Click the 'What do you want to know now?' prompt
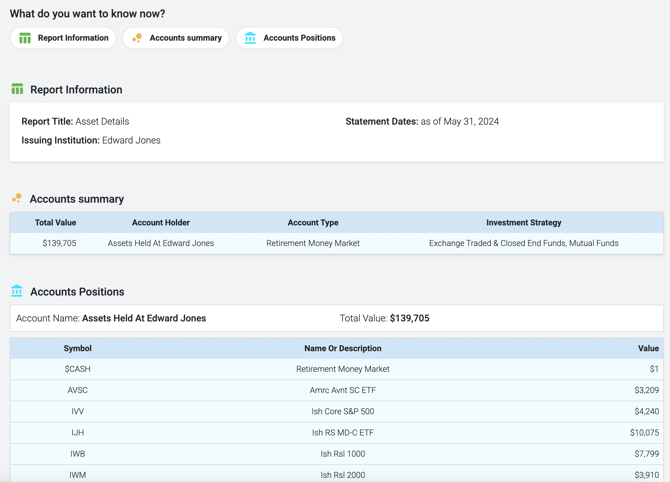This screenshot has height=482, width=670. pyautogui.click(x=88, y=14)
